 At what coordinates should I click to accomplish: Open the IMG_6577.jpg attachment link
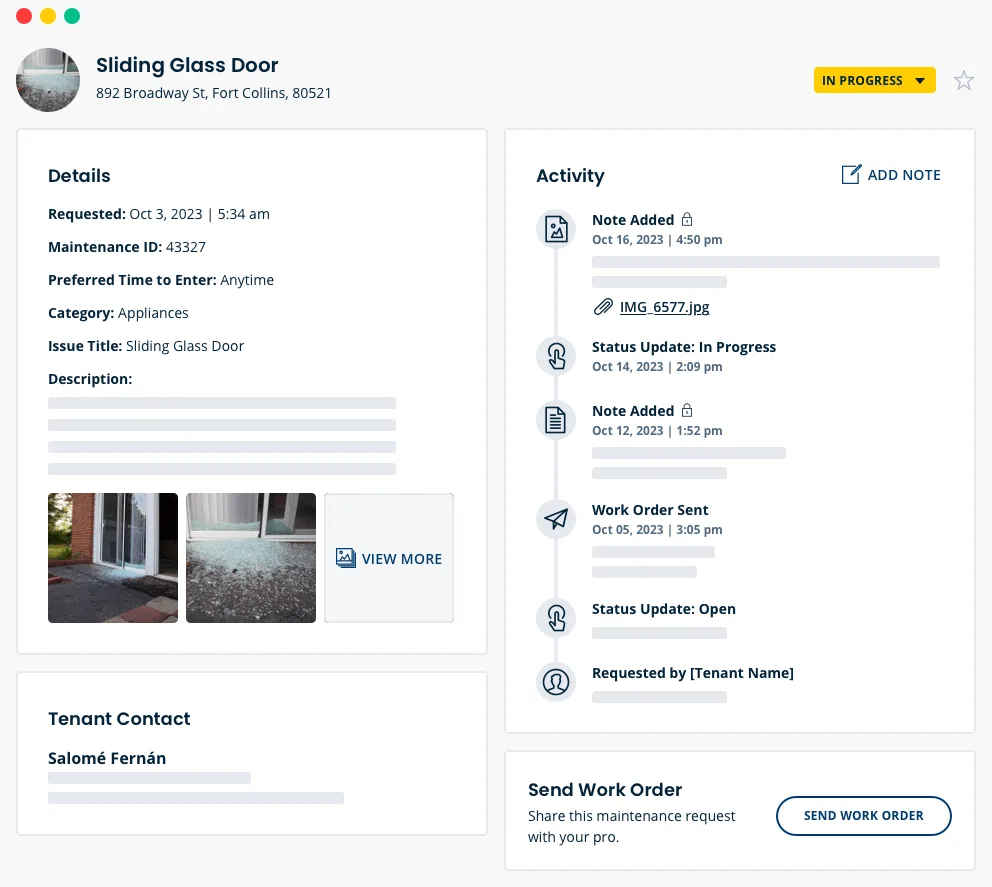664,307
